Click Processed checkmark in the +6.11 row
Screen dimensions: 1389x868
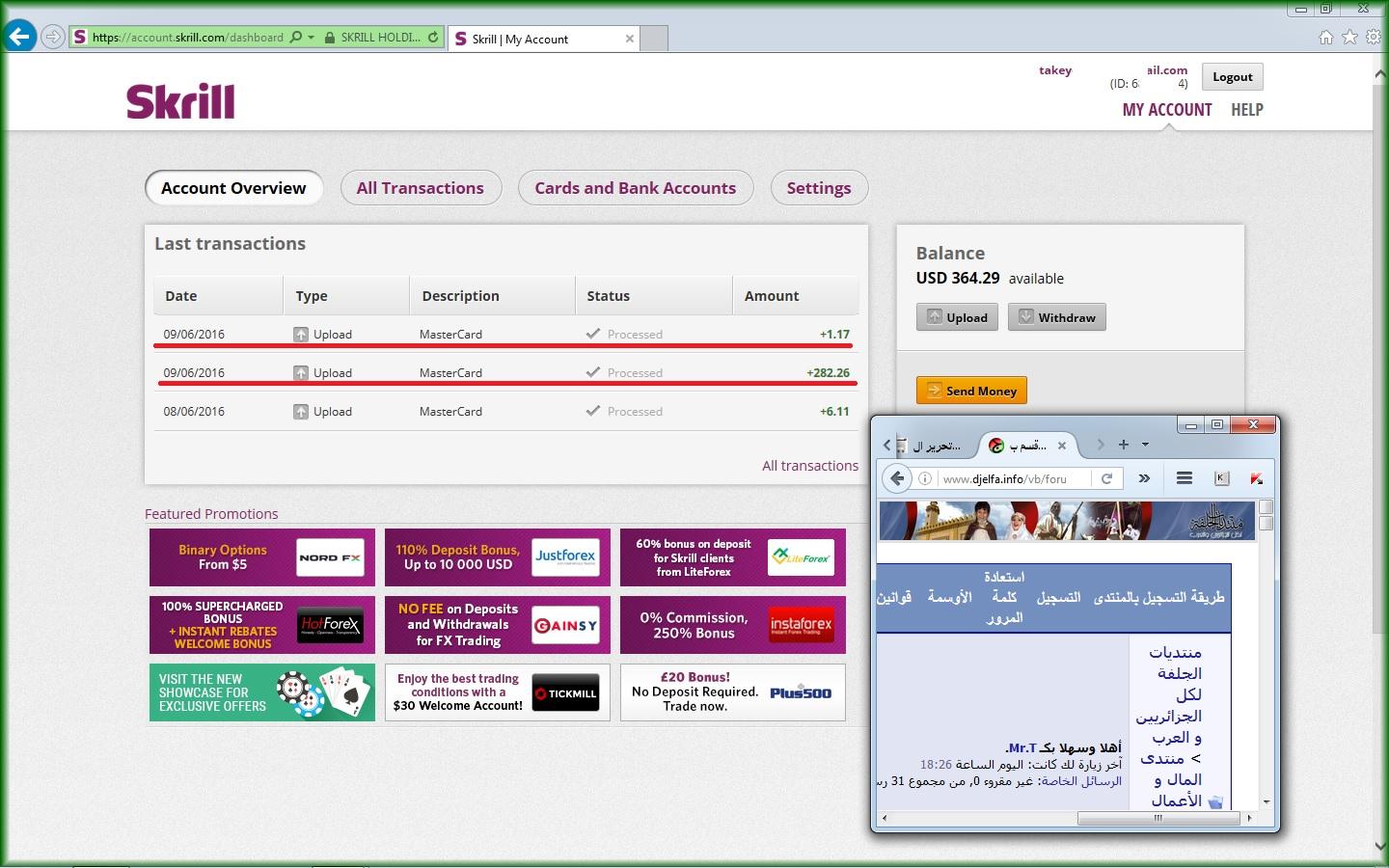click(593, 411)
